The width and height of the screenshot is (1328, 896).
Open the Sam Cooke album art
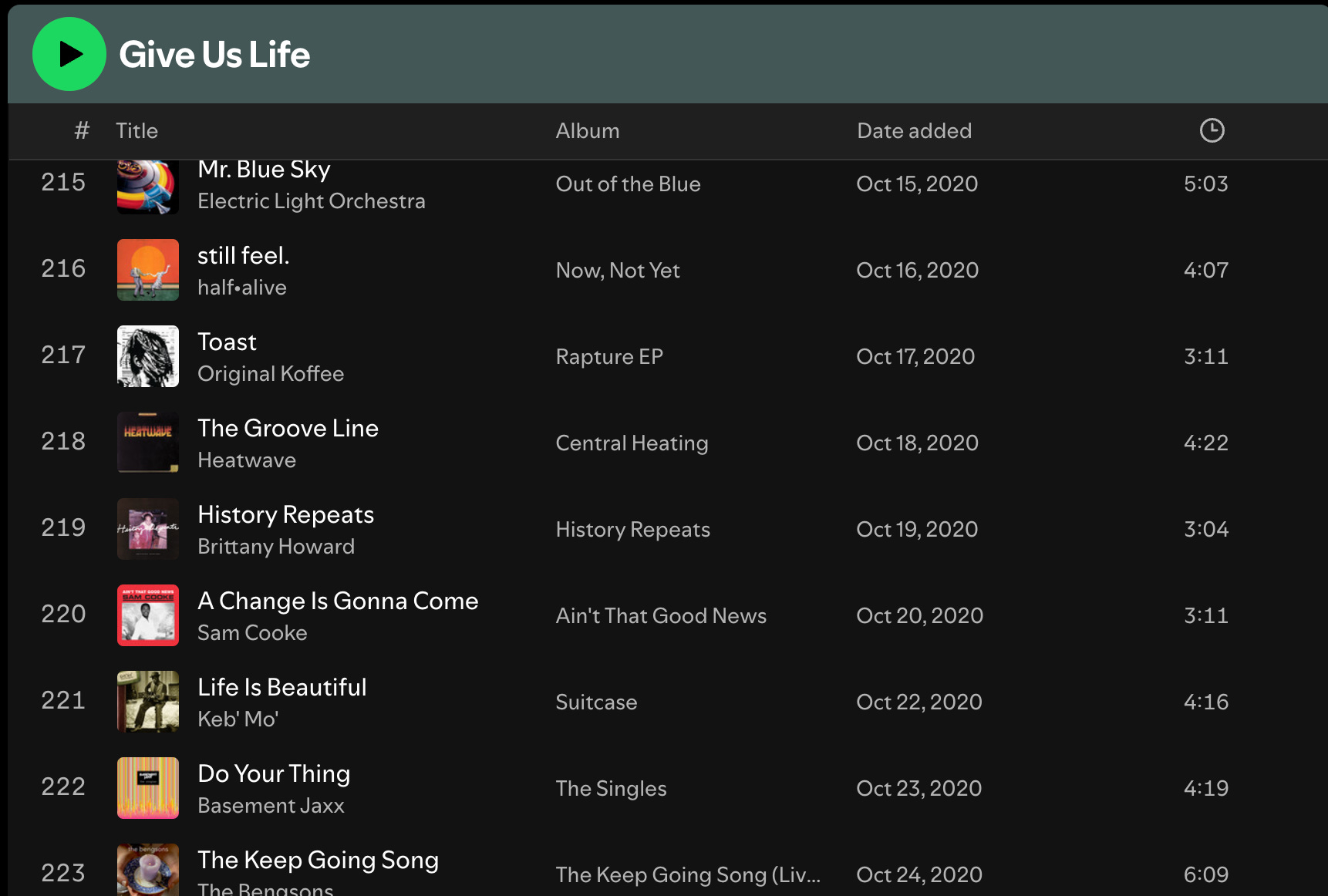coord(147,615)
